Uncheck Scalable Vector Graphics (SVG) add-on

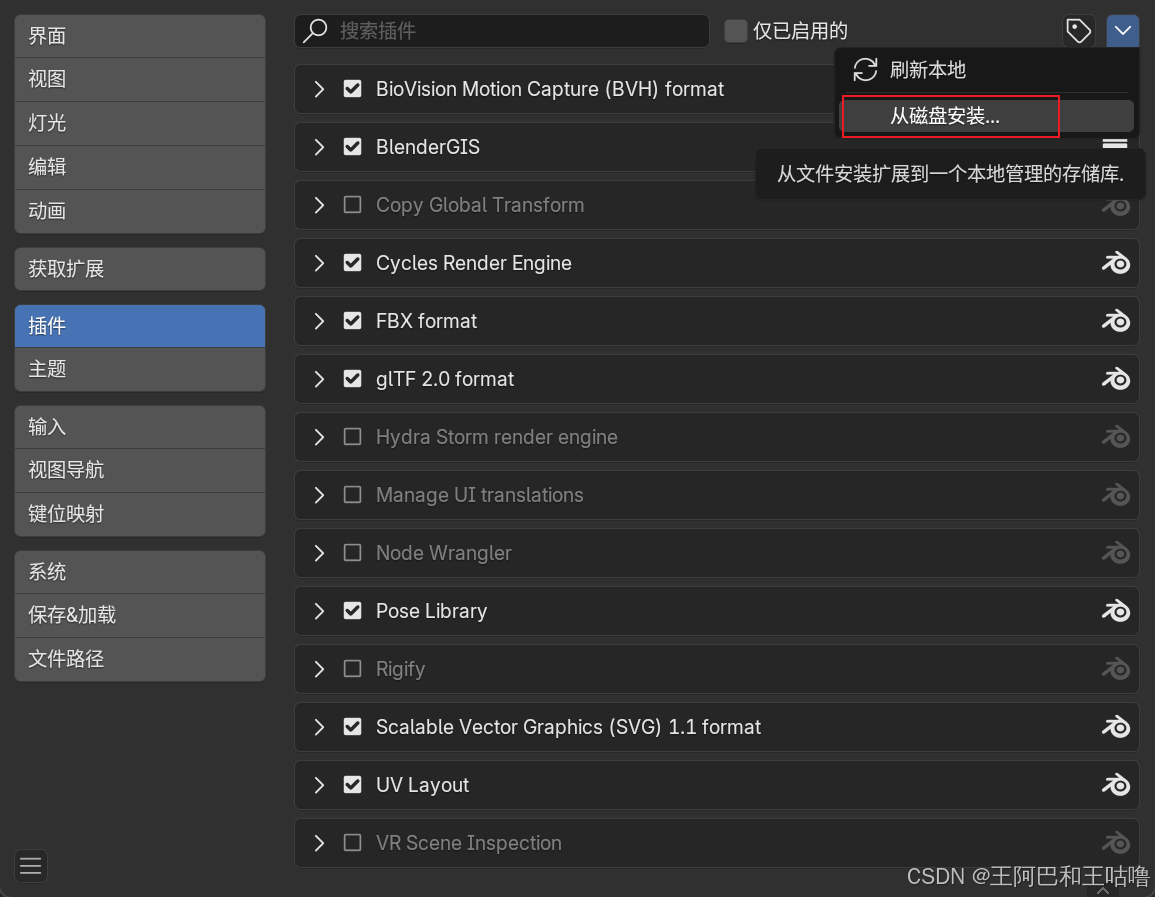click(x=353, y=727)
